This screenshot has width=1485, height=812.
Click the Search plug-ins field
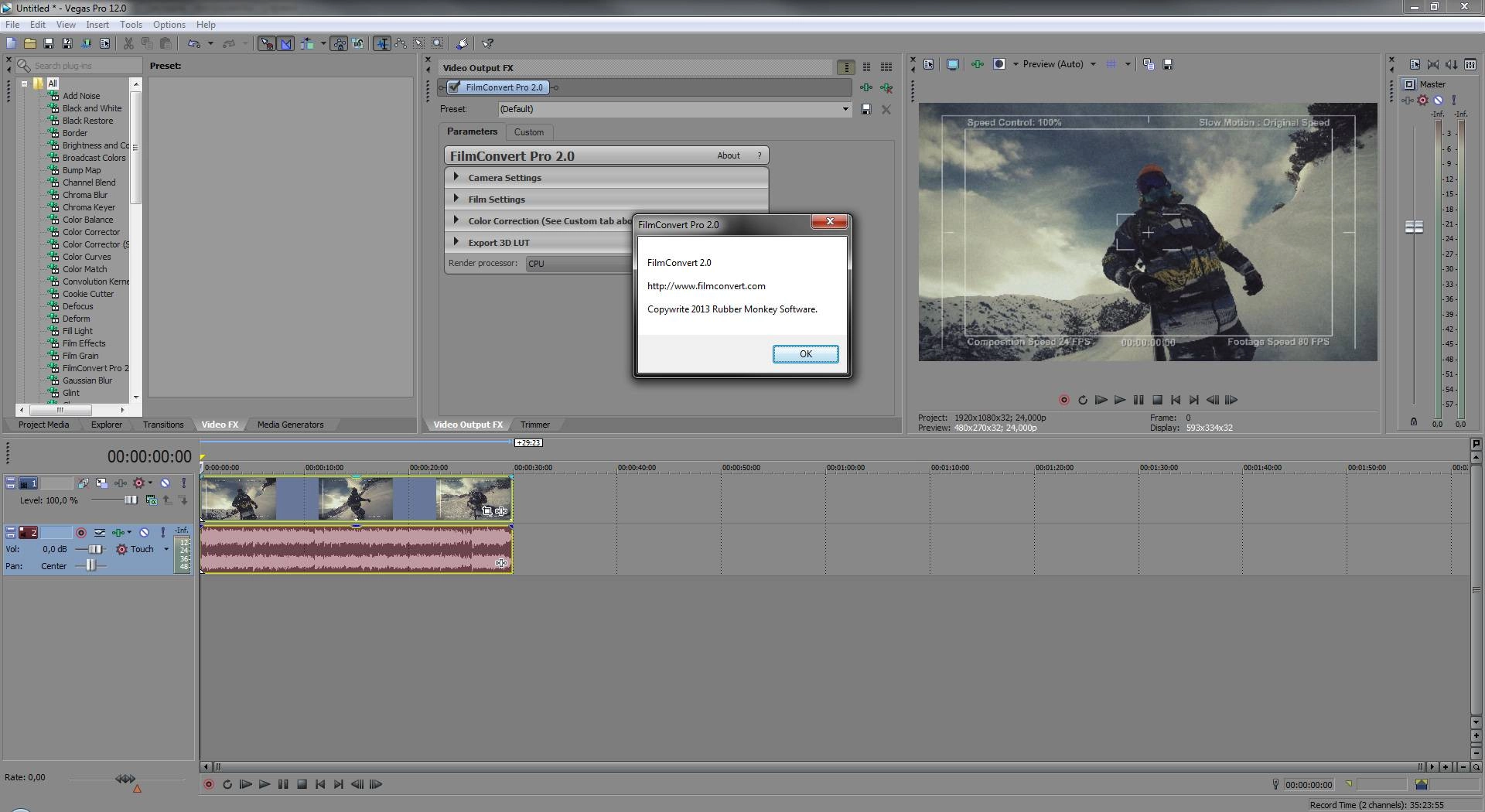[79, 66]
